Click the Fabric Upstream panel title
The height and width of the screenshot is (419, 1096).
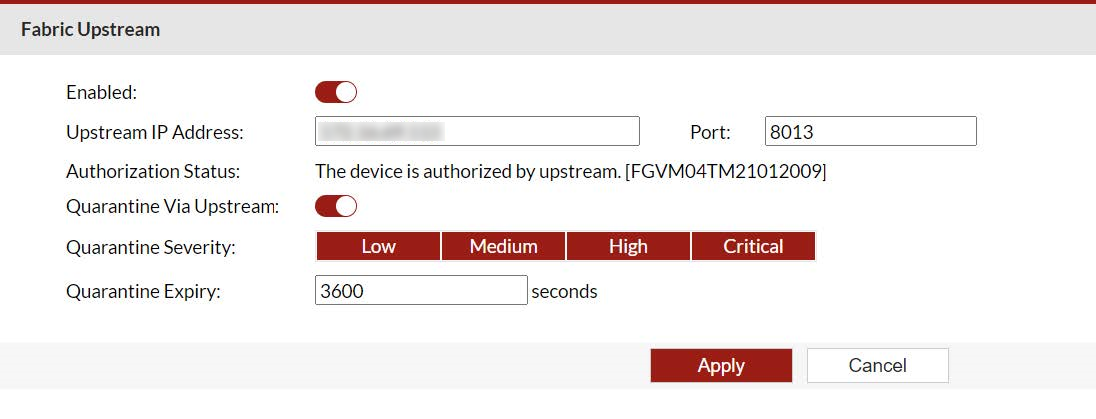click(90, 30)
